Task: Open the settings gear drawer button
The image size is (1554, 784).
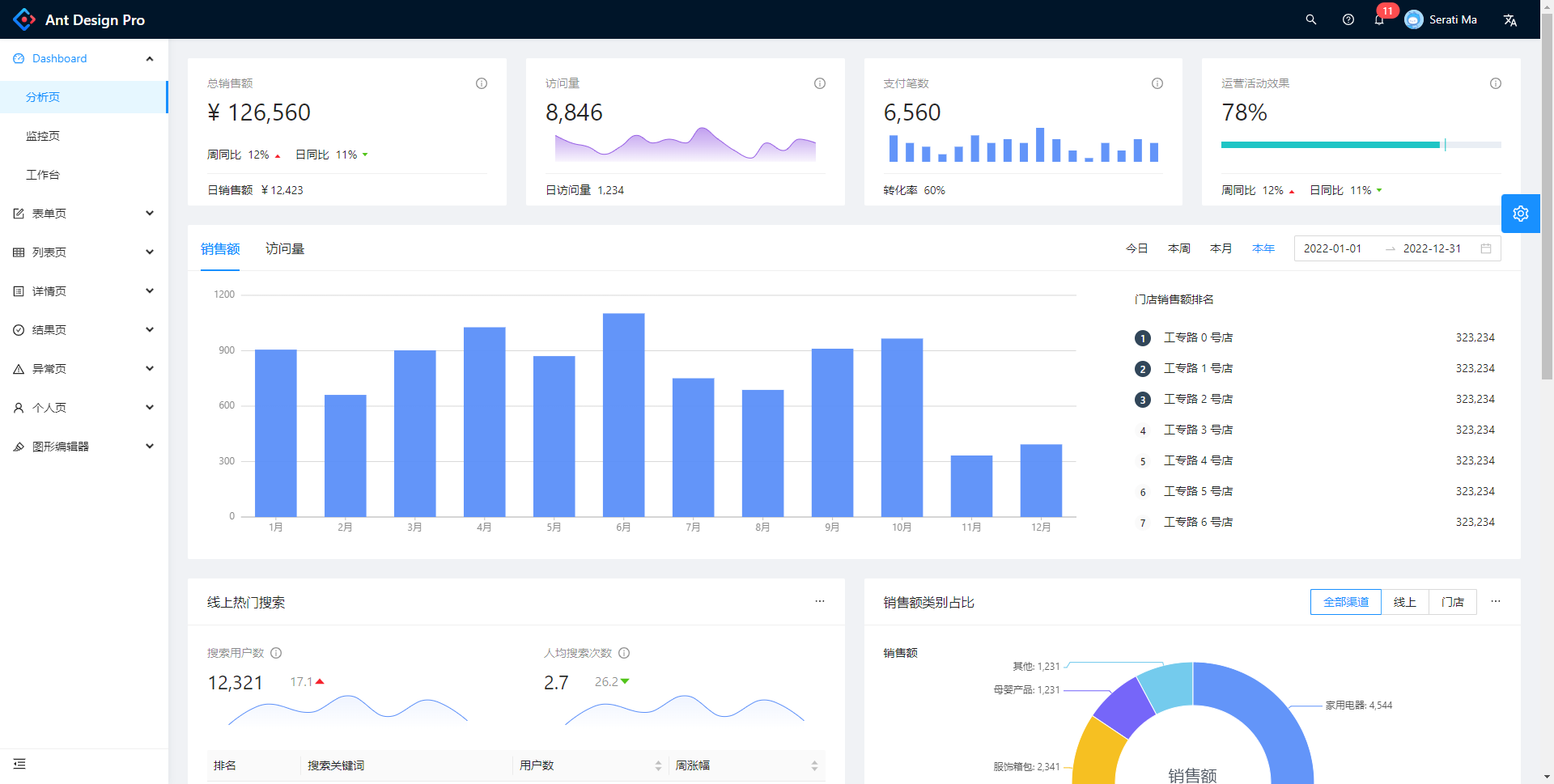Action: [x=1520, y=214]
